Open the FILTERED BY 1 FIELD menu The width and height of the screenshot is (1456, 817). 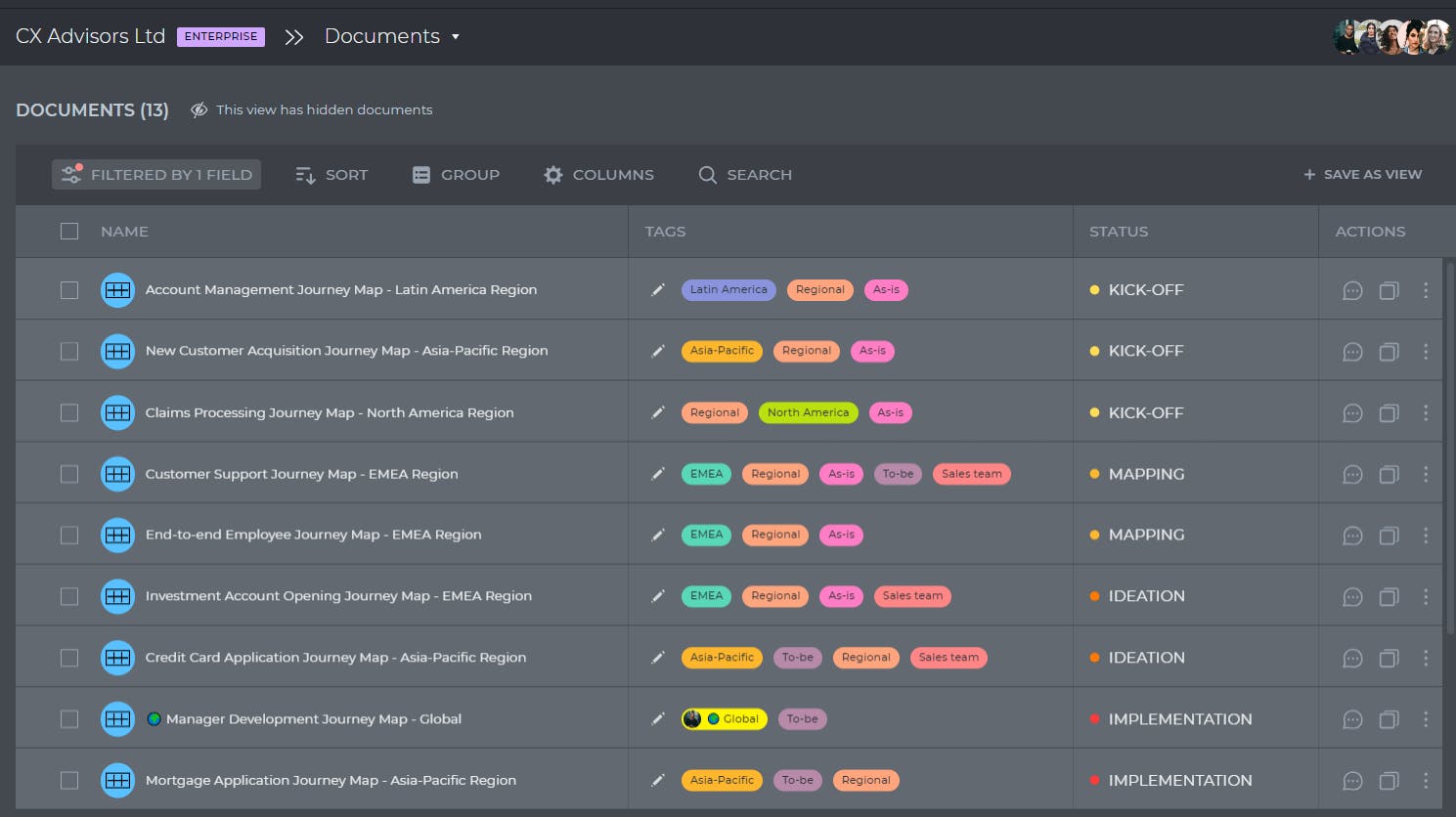click(x=155, y=174)
